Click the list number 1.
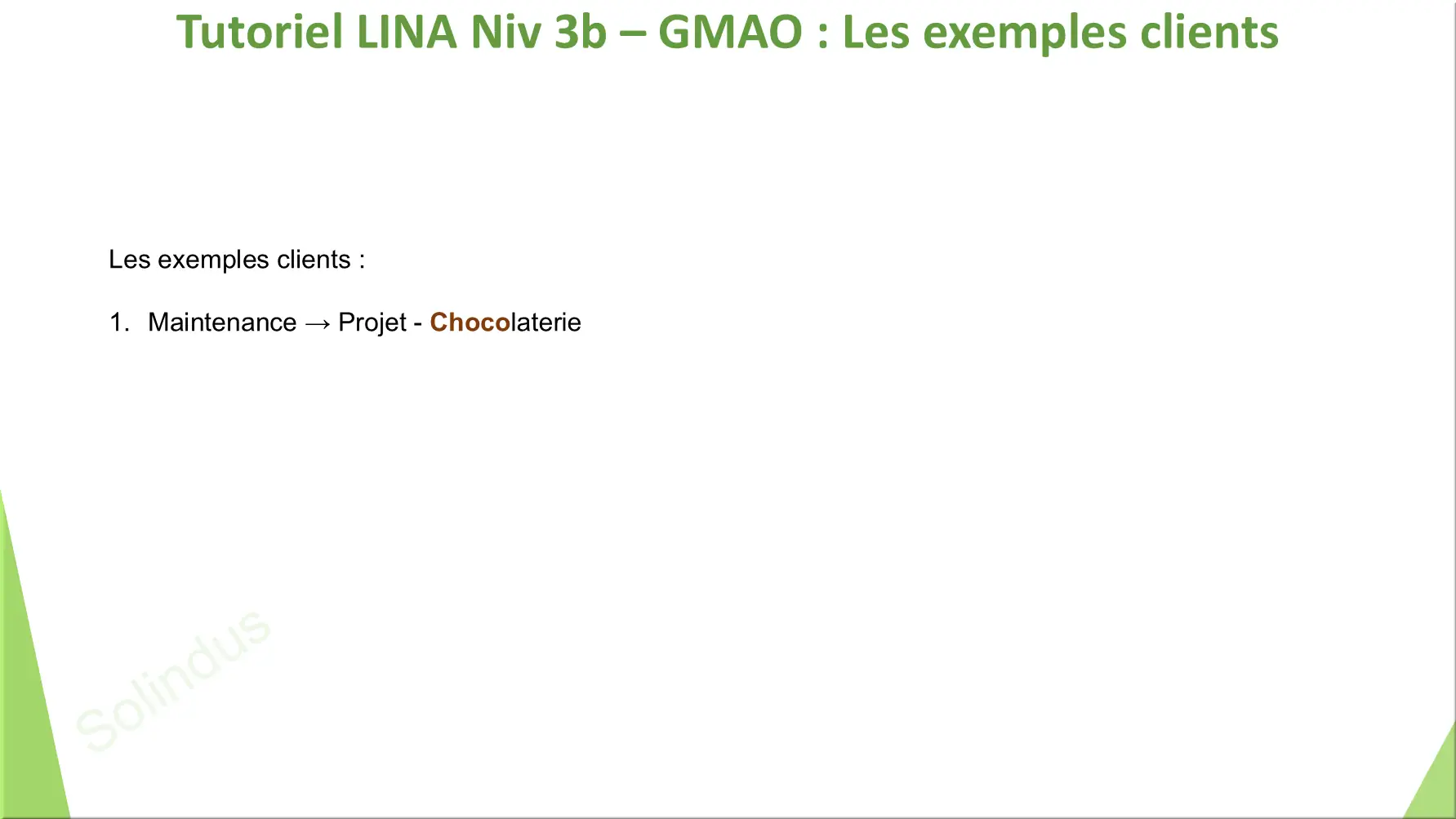1456x819 pixels. pos(119,323)
